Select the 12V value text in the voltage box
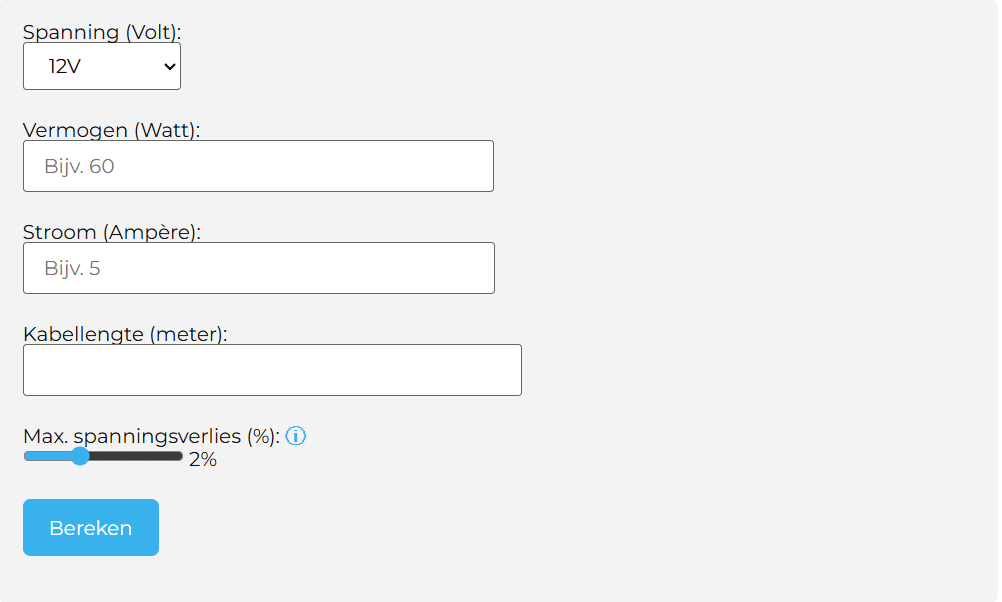 64,67
